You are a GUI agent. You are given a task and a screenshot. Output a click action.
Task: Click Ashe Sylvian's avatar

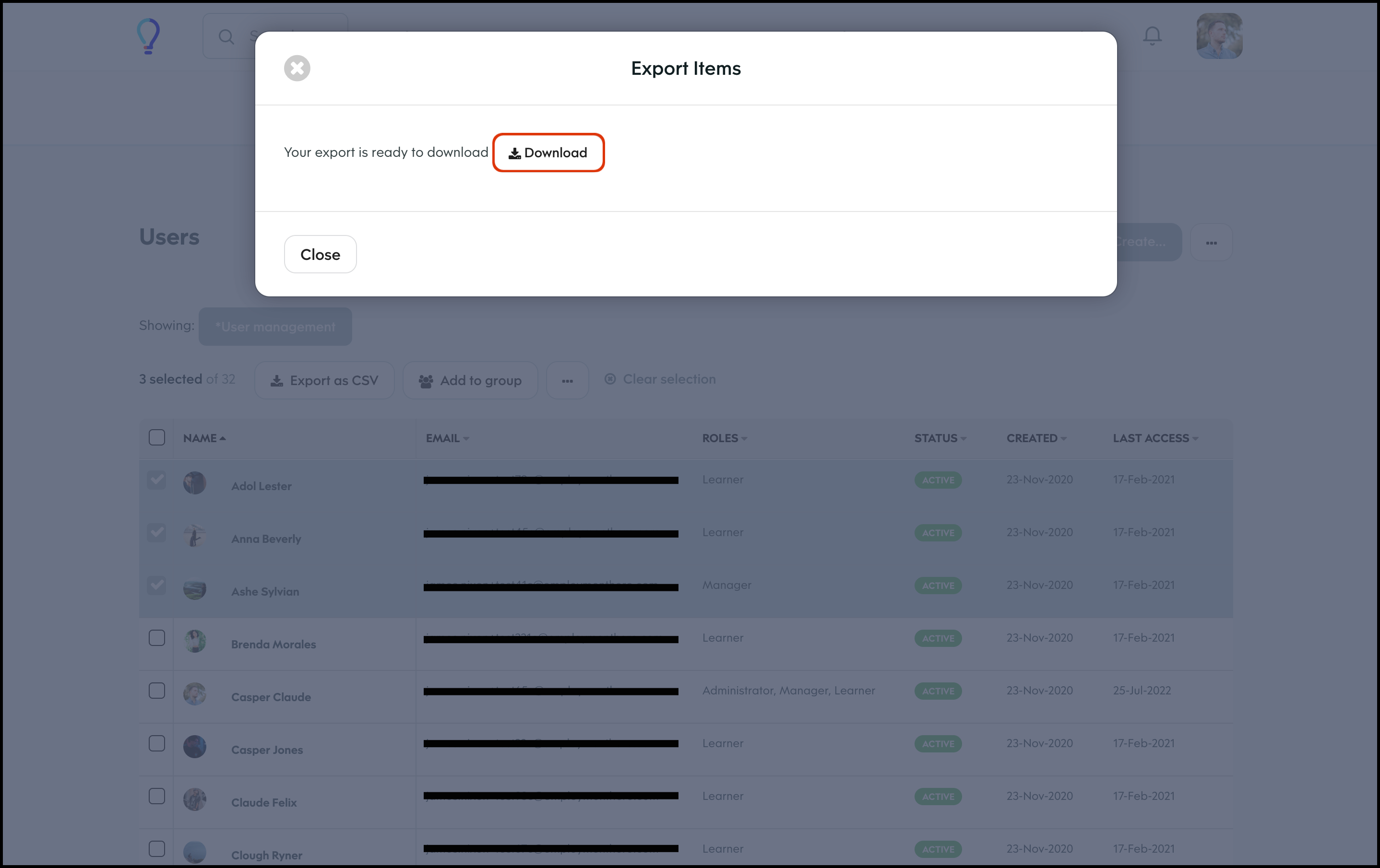click(195, 588)
